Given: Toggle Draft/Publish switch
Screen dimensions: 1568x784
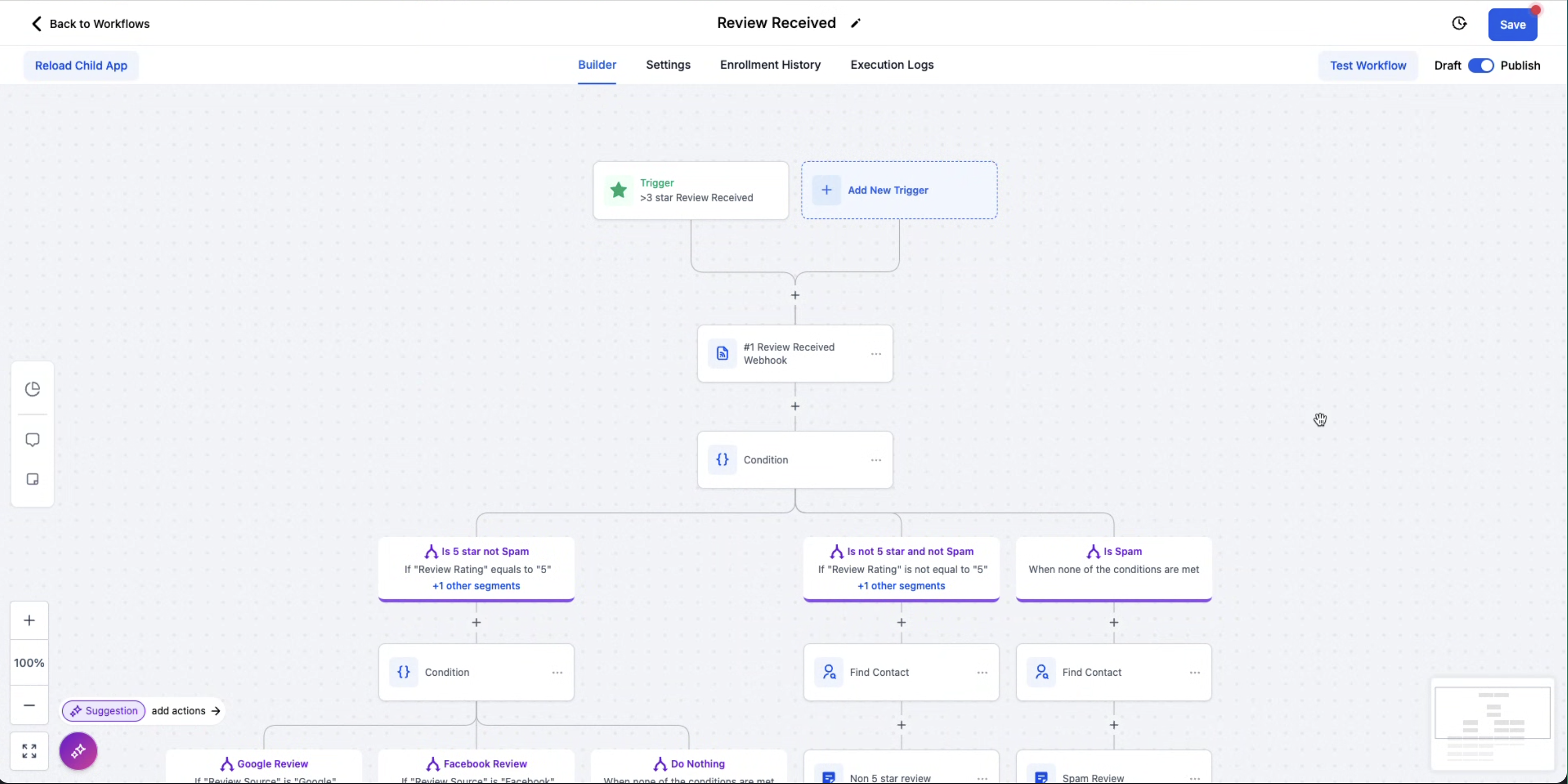Looking at the screenshot, I should (1480, 66).
